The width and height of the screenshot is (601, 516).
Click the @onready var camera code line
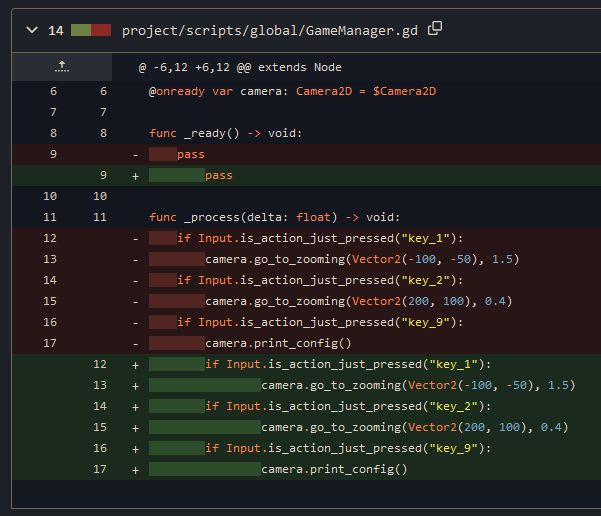293,91
